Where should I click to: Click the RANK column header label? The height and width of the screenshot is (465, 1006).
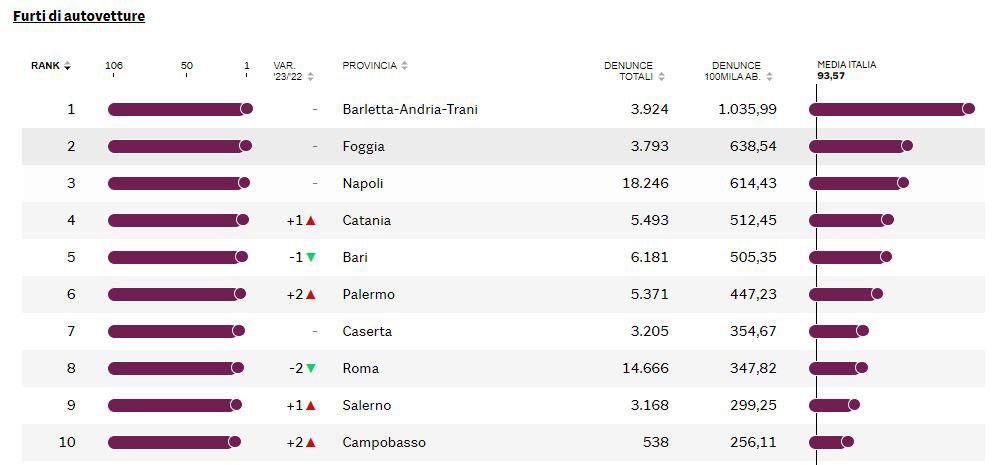coord(46,65)
